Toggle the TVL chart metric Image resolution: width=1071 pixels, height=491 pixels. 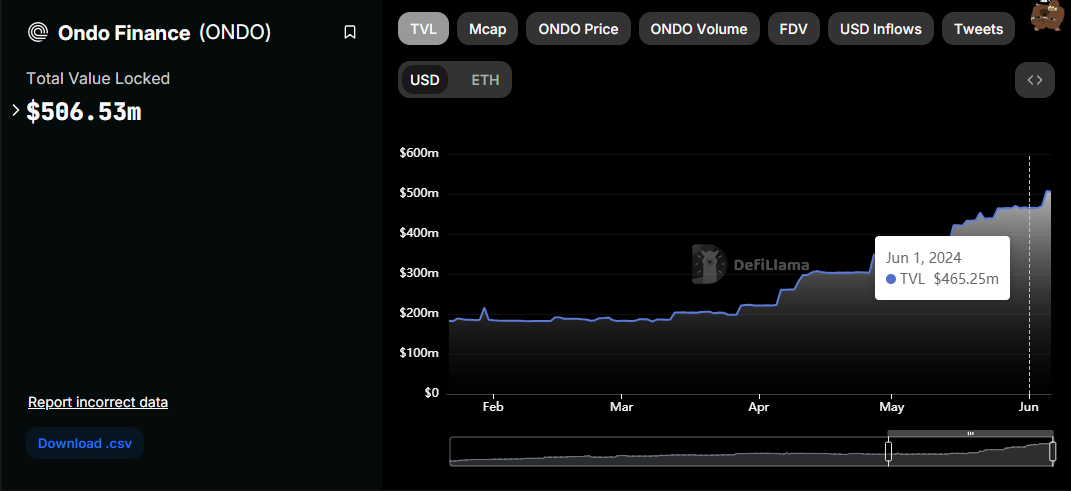[423, 29]
